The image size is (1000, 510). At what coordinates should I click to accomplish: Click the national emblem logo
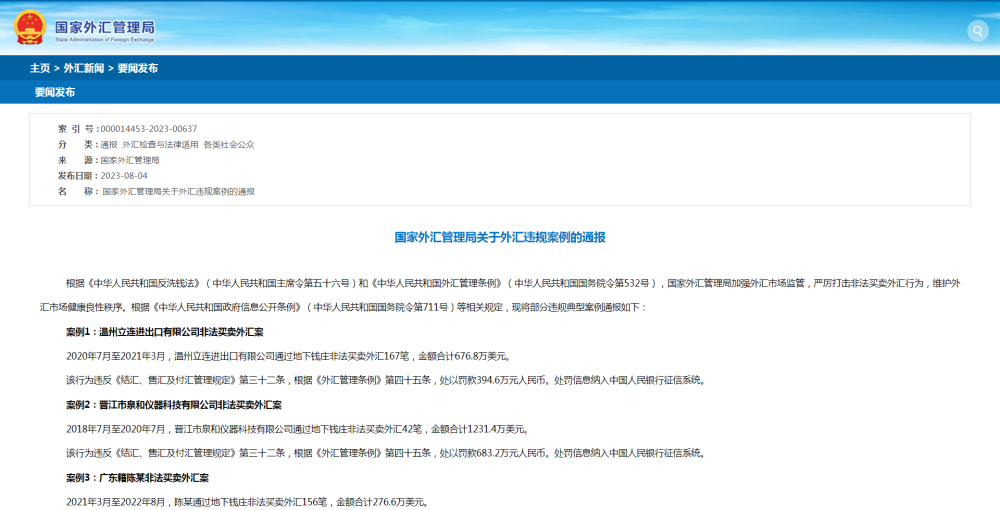(x=29, y=27)
